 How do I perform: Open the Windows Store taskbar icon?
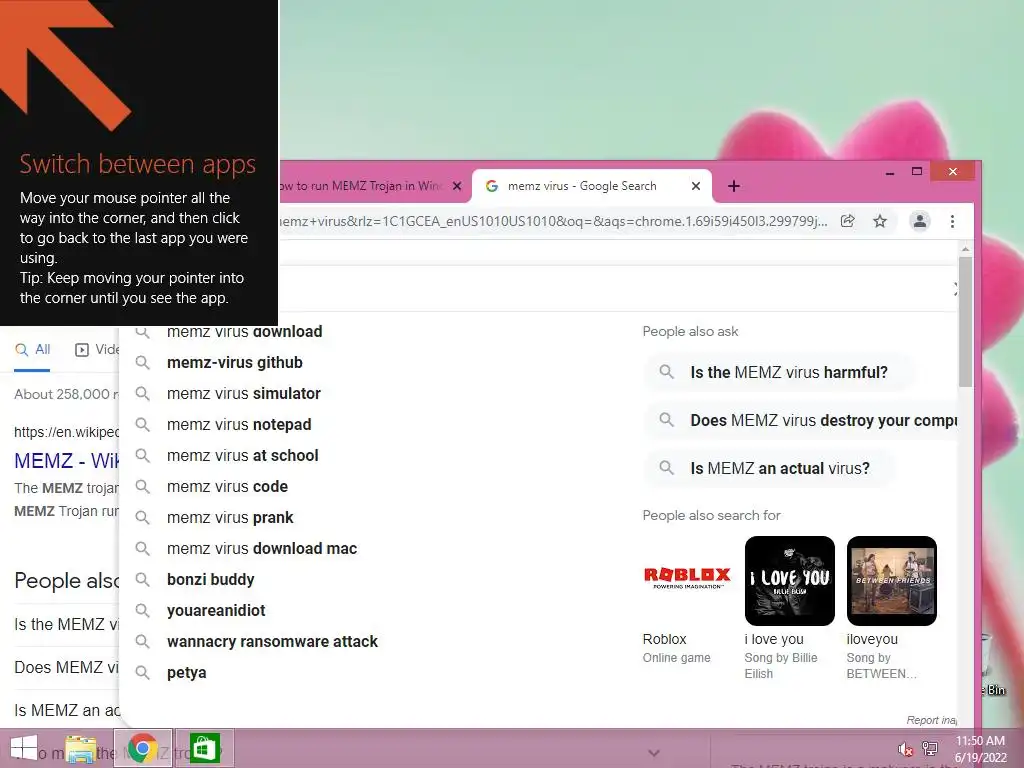204,748
